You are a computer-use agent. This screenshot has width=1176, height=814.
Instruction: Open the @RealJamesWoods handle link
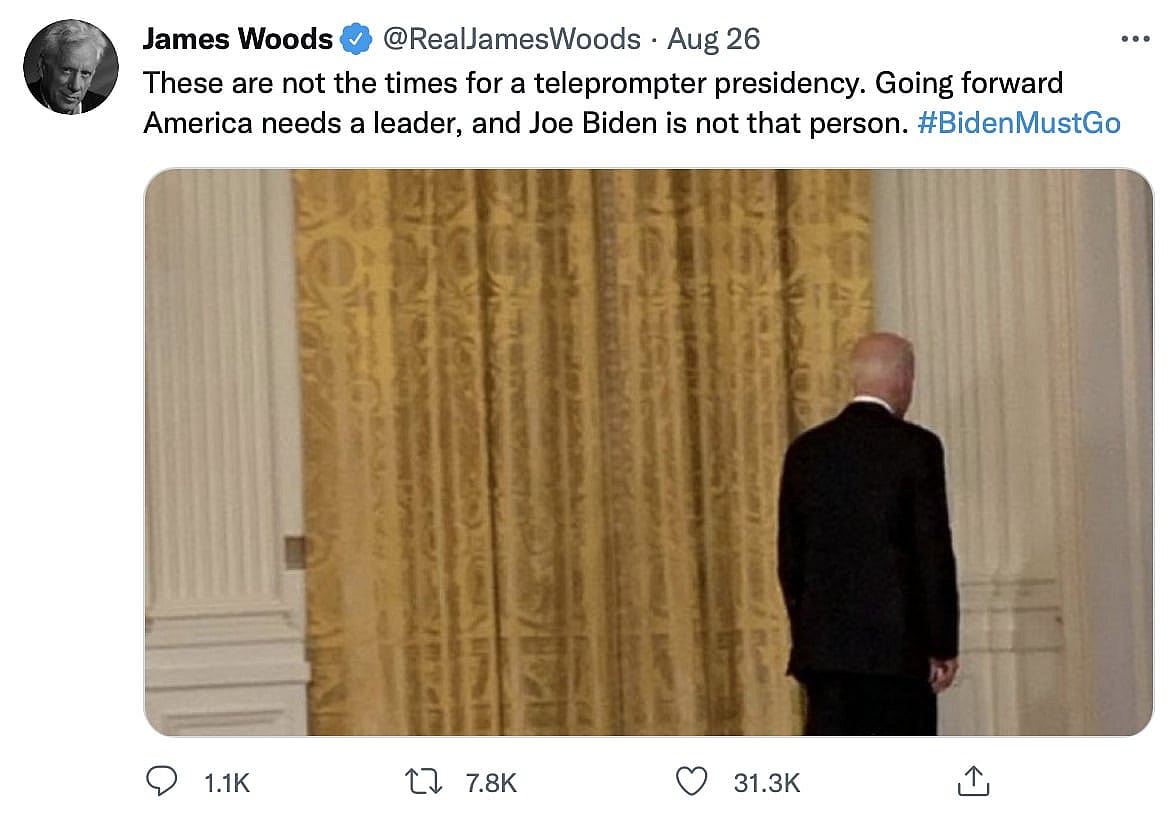[x=512, y=39]
